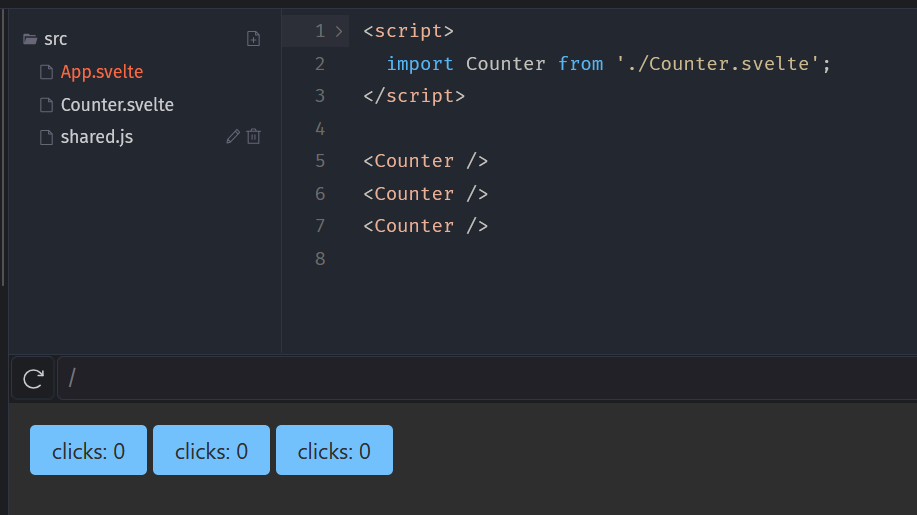This screenshot has width=917, height=515.
Task: Click the file icon next to App.svelte
Action: (46, 72)
